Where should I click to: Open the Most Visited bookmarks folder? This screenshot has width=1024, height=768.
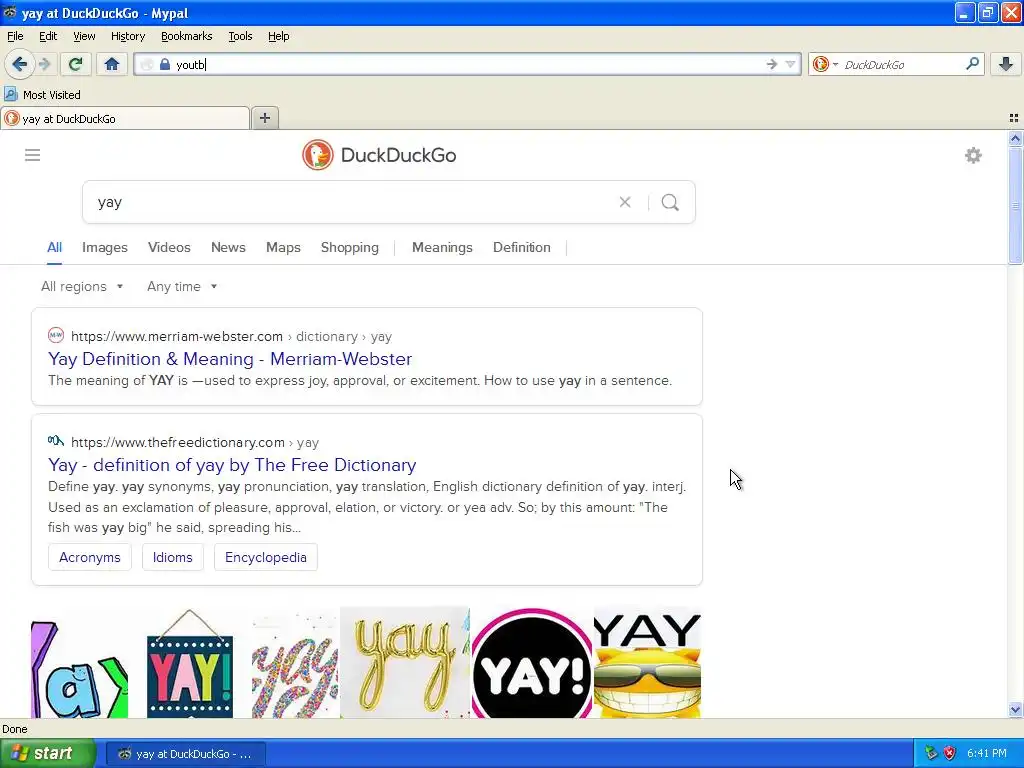click(x=43, y=95)
